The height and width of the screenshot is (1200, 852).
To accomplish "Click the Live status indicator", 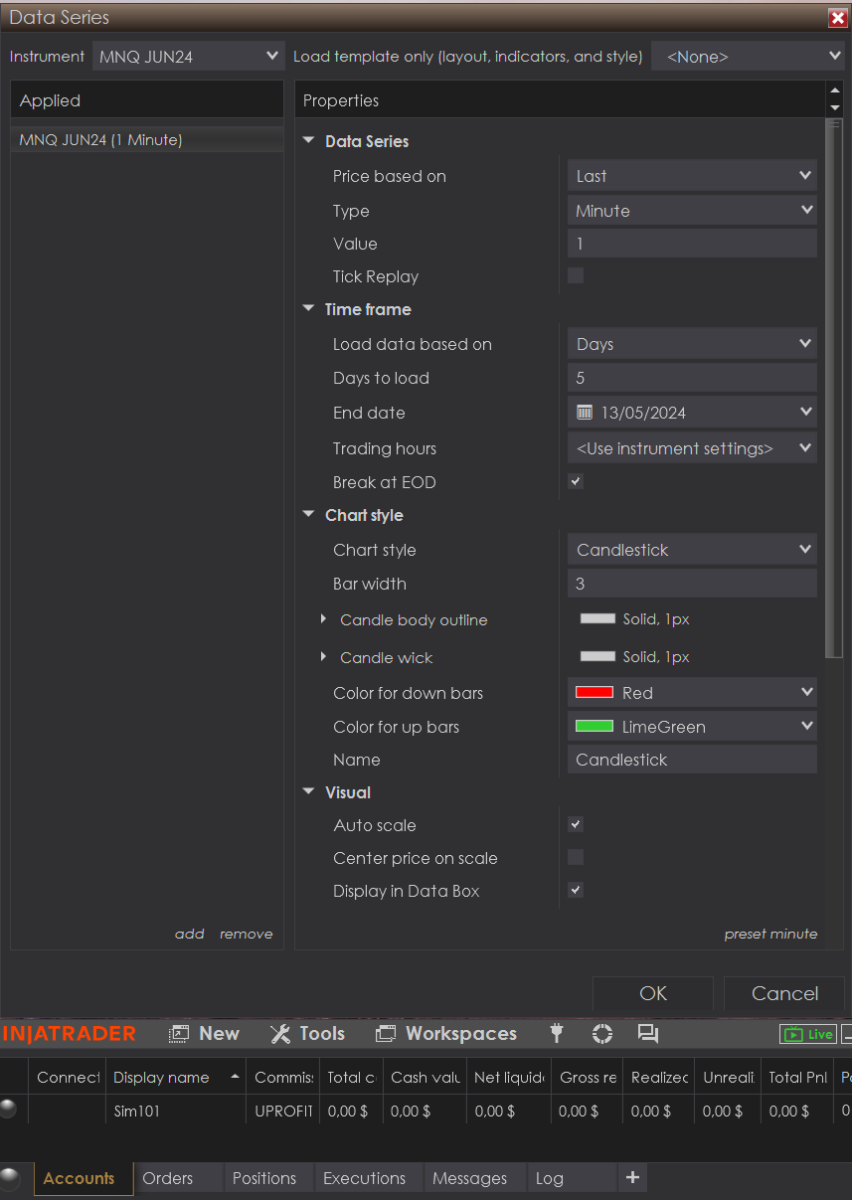I will [808, 1034].
